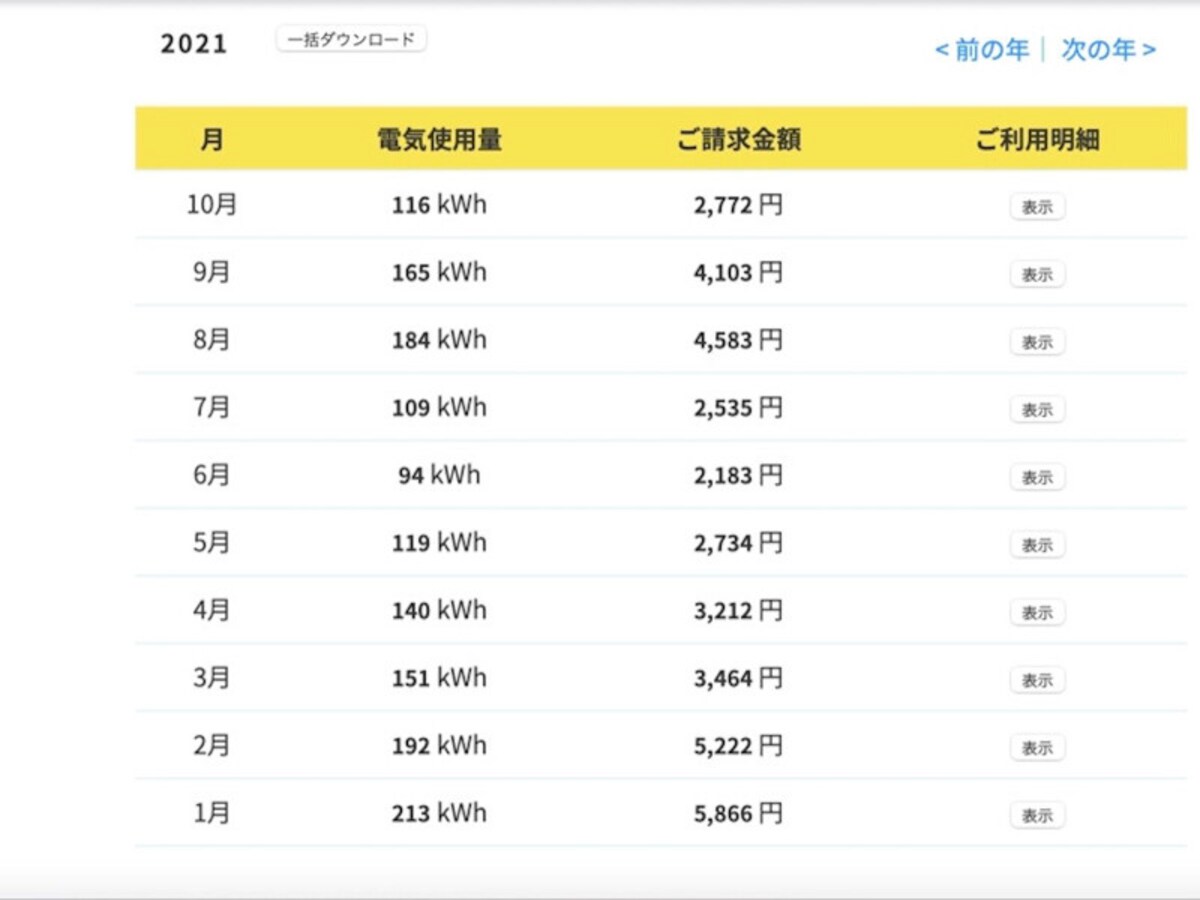The height and width of the screenshot is (900, 1200).
Task: Select the 1月 month cell
Action: click(212, 813)
